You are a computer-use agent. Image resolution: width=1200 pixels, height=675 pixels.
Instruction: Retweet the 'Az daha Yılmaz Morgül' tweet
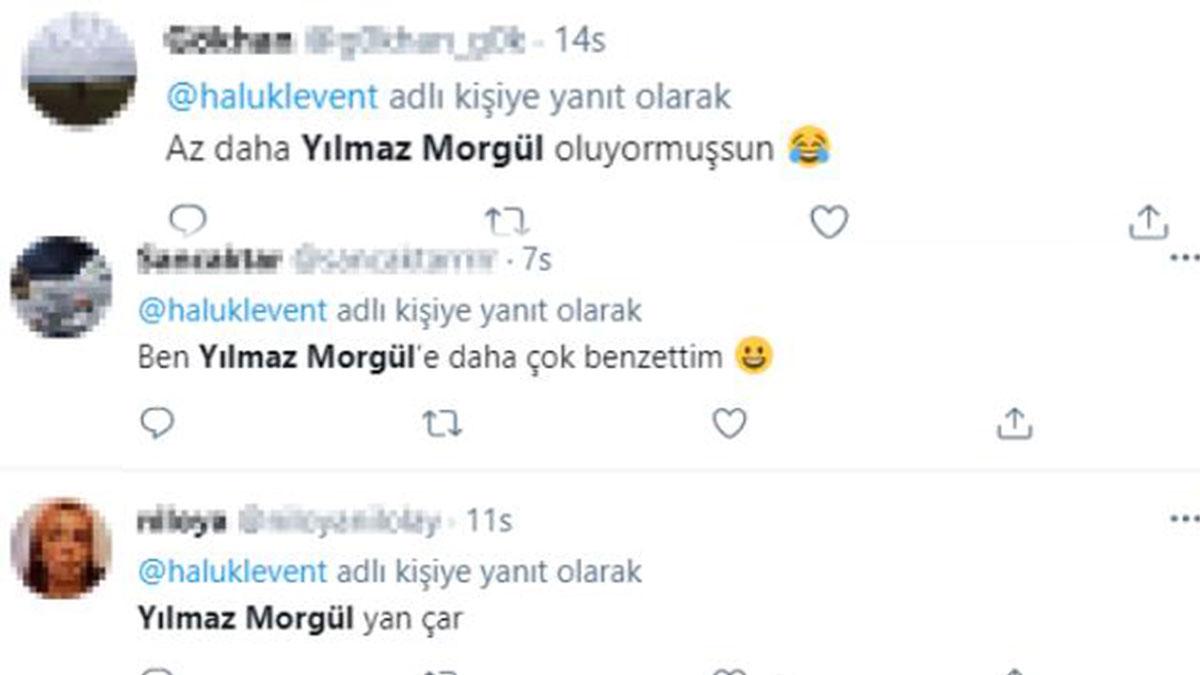tap(507, 221)
